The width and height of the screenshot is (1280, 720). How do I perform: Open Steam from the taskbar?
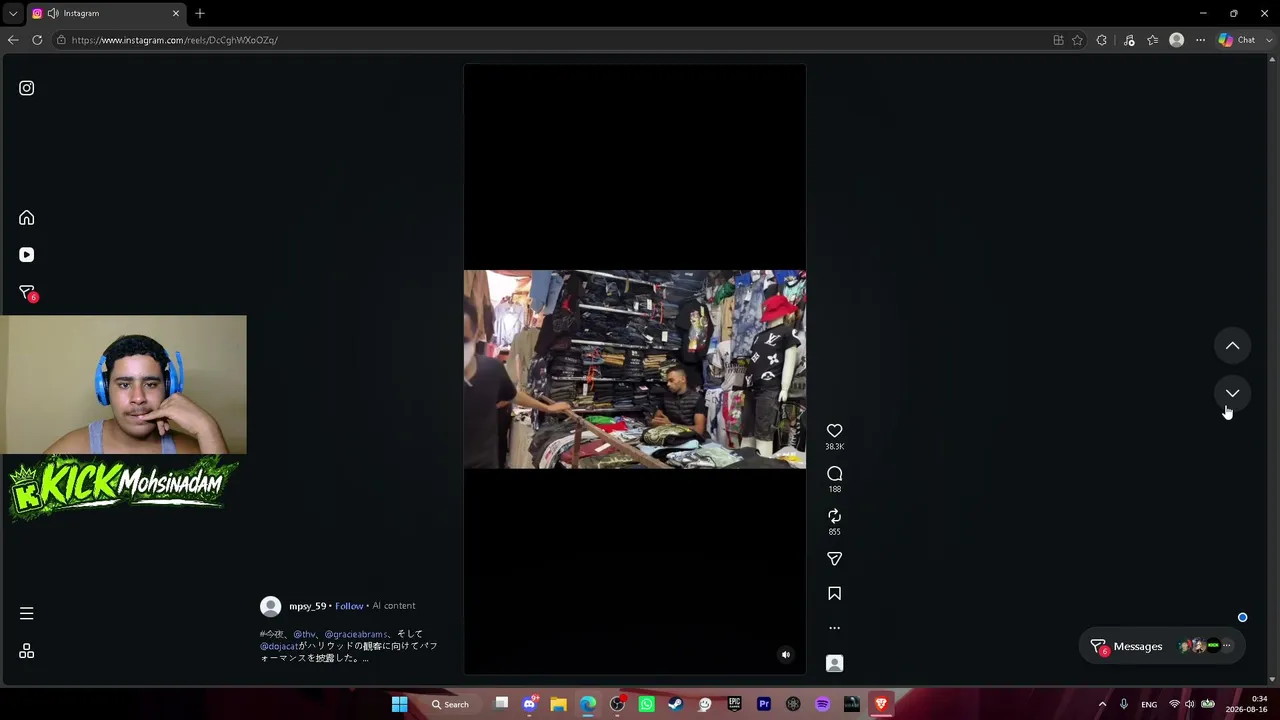click(x=676, y=704)
